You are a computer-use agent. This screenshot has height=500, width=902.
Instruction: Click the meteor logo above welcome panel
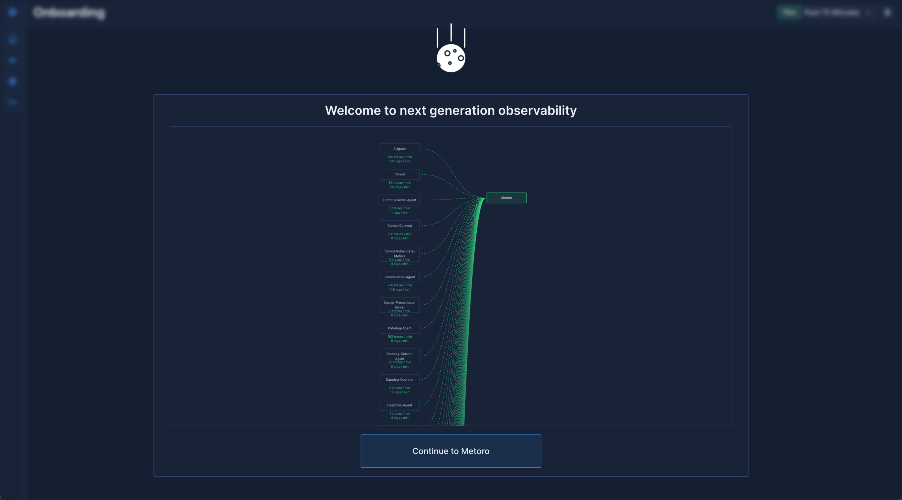pyautogui.click(x=451, y=48)
